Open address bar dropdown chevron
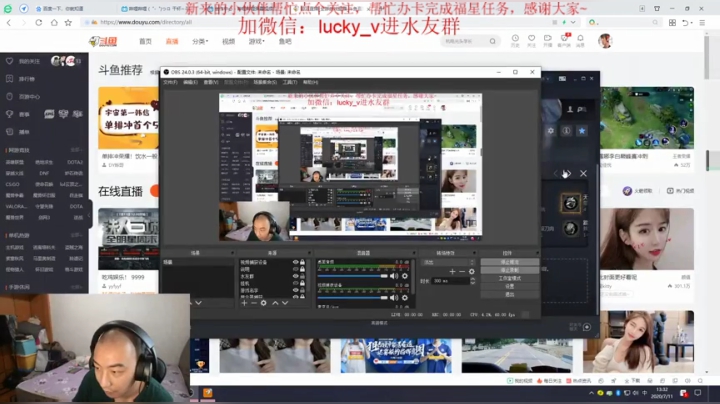This screenshot has width=720, height=404. (x=573, y=22)
